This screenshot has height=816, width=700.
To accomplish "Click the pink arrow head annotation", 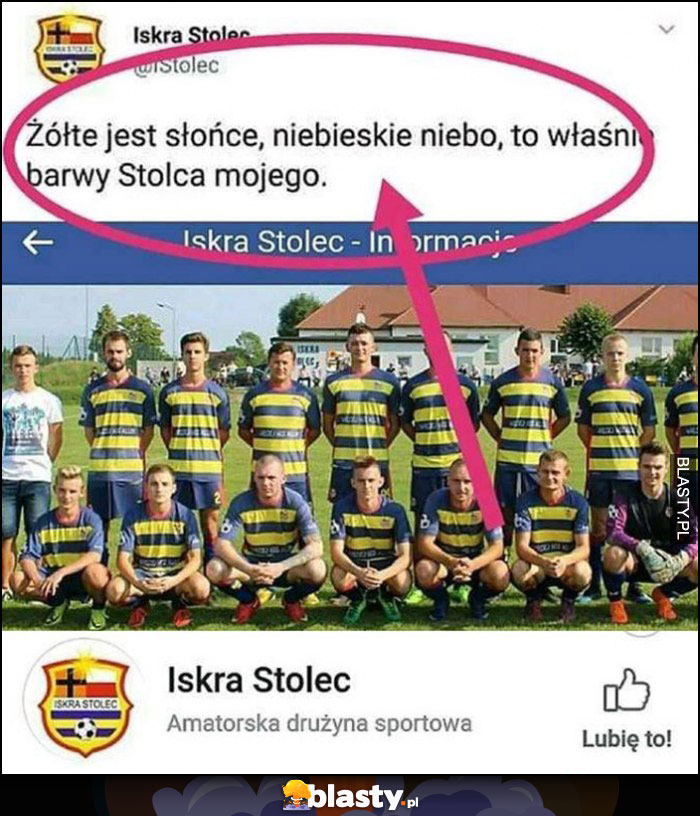I will click(397, 201).
